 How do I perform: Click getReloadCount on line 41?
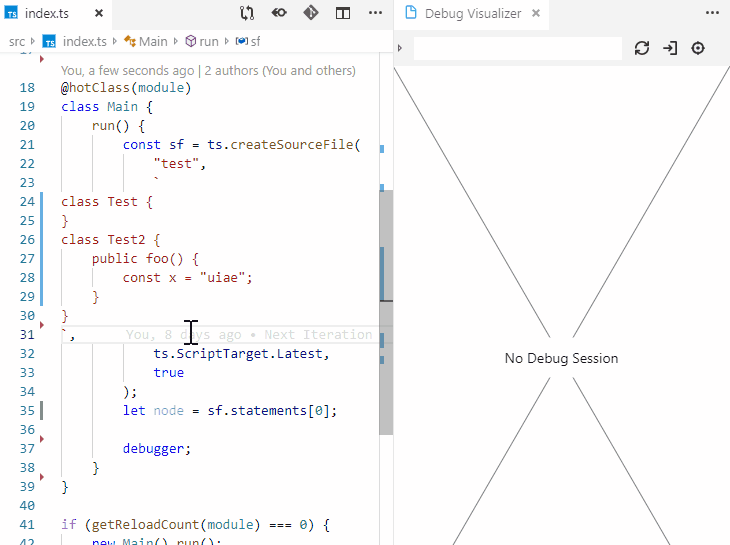coord(145,525)
